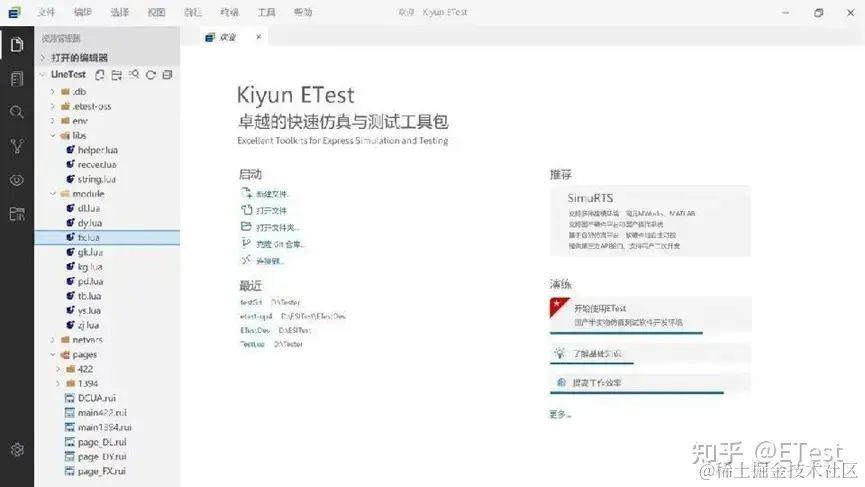Open 提高工作效率 walkthrough
This screenshot has height=487, width=865.
click(650, 383)
